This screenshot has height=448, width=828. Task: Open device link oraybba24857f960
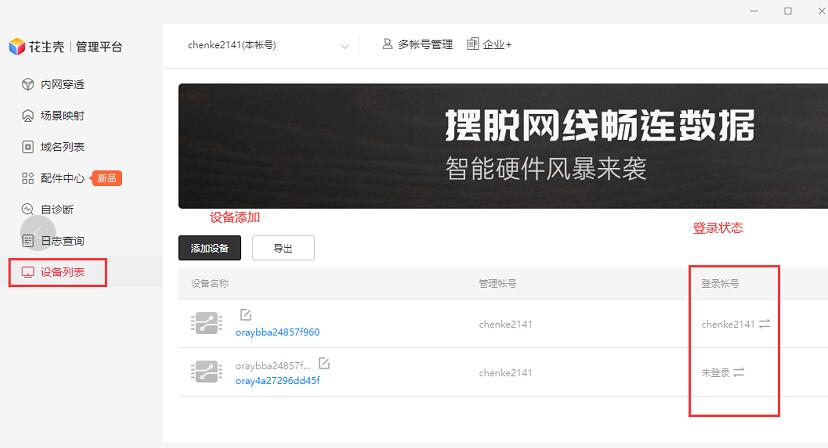[x=277, y=332]
